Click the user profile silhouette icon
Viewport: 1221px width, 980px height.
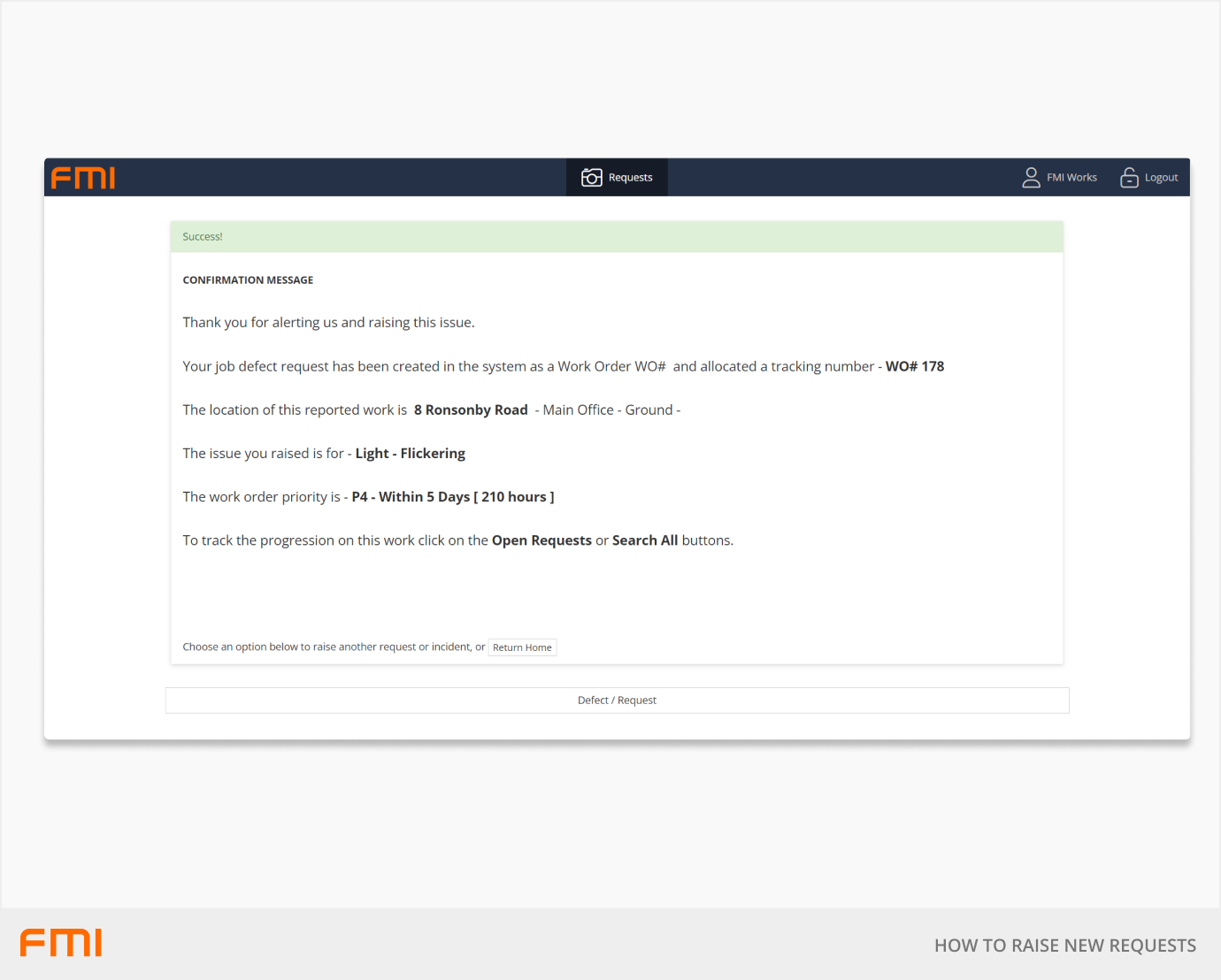click(1031, 178)
